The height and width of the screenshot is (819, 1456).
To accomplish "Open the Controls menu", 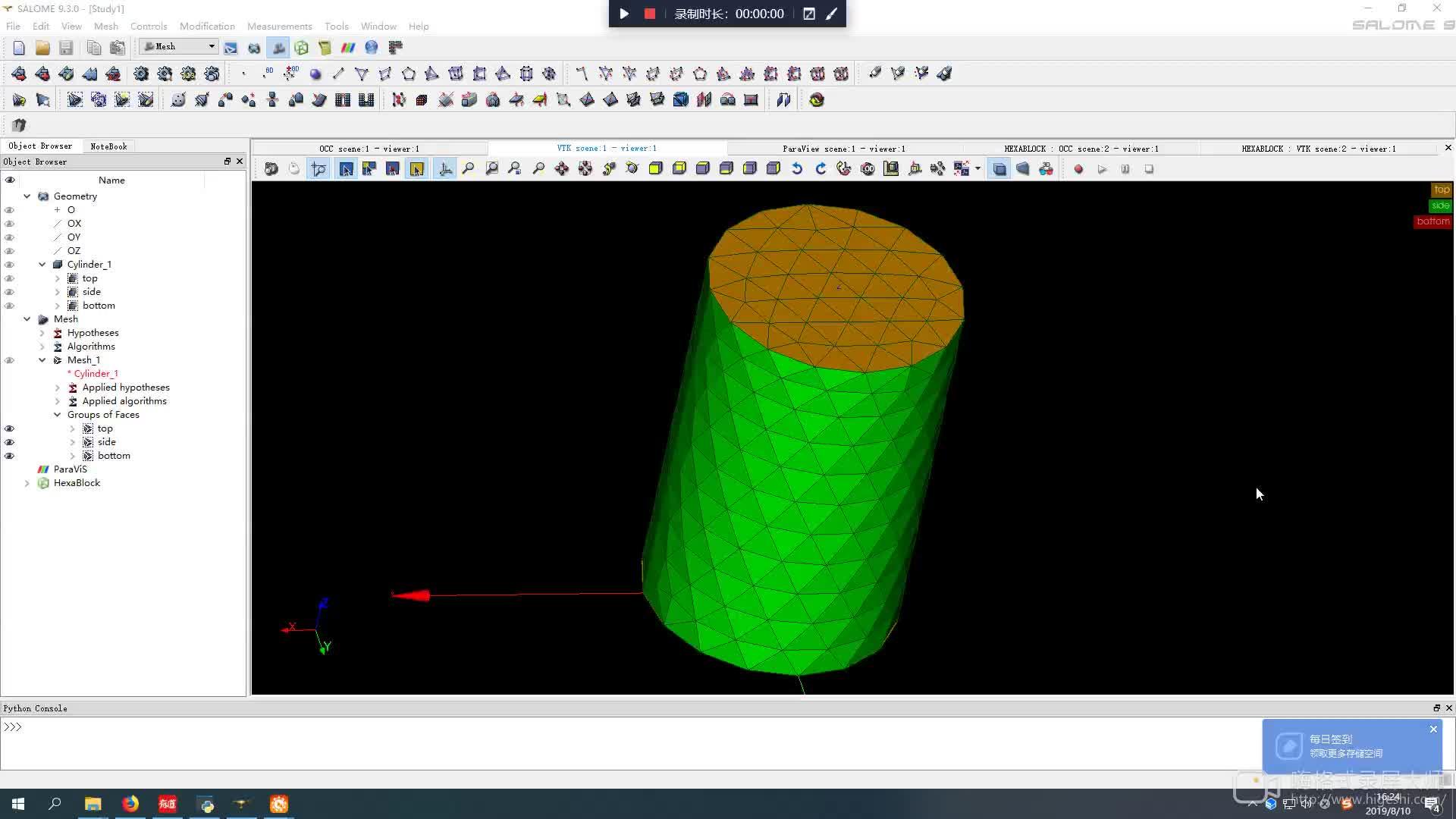I will (148, 26).
